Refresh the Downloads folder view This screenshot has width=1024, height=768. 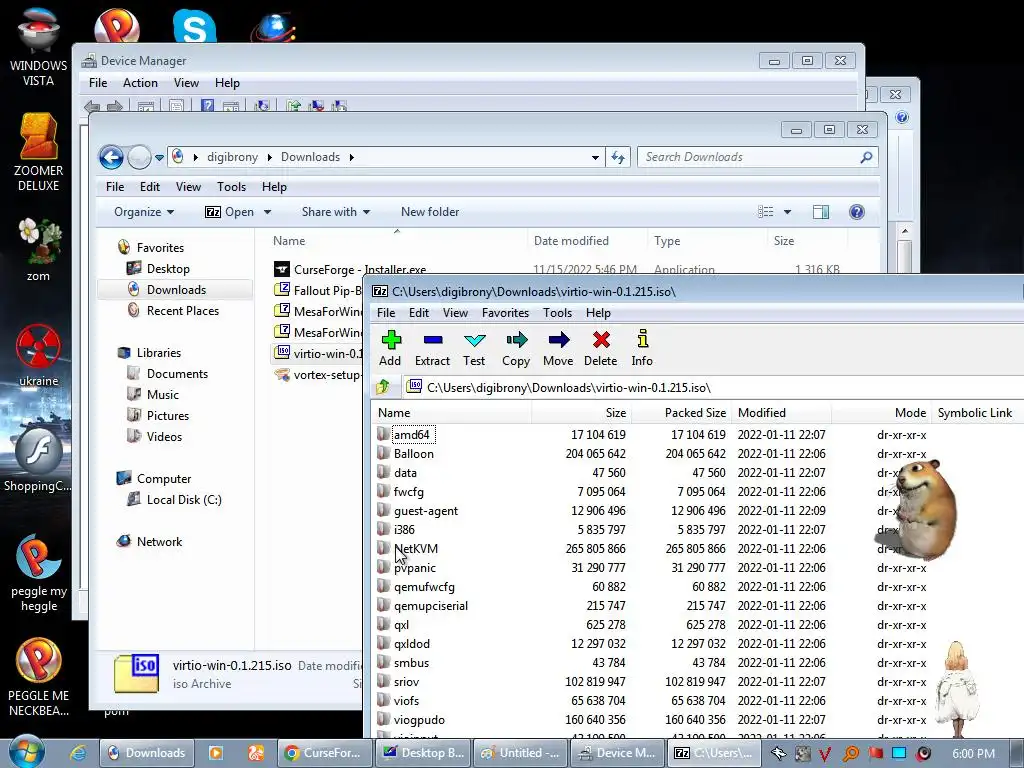[618, 157]
